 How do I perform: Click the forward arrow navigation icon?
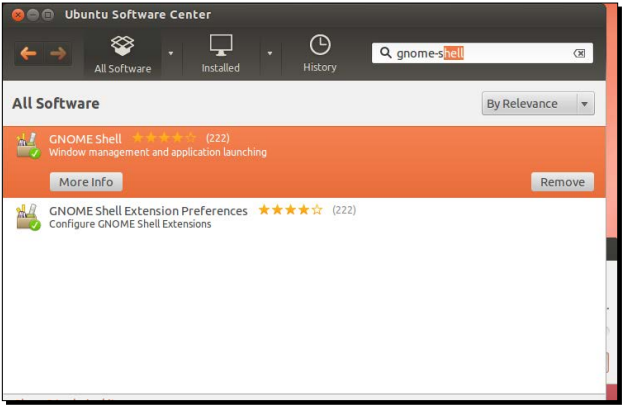58,54
